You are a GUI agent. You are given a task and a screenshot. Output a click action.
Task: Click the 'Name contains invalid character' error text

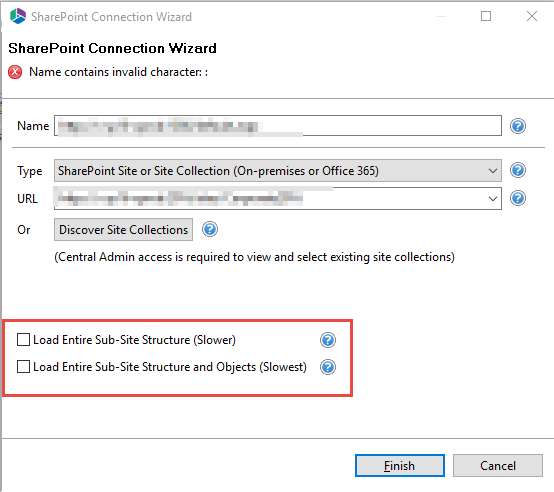[x=118, y=72]
